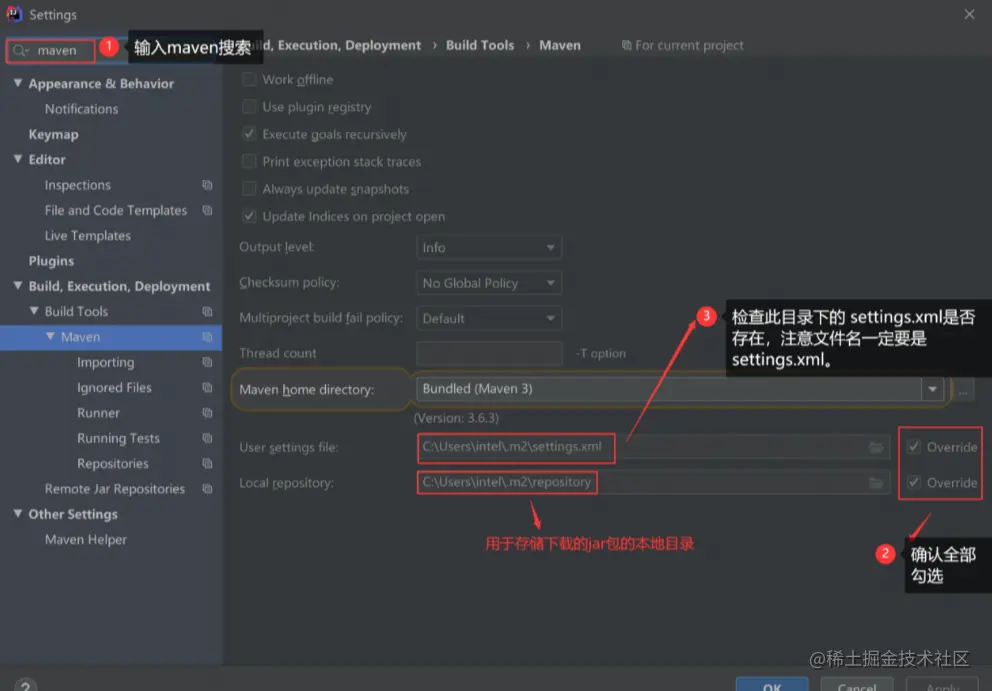Click the IntelliJ IDEA logo in title bar
Image resolution: width=992 pixels, height=691 pixels.
[14, 14]
